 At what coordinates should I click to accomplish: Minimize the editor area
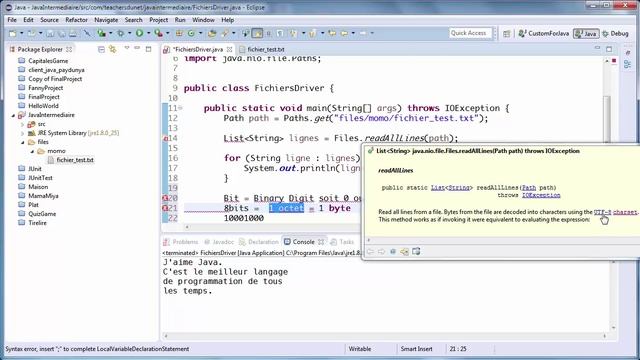(597, 49)
